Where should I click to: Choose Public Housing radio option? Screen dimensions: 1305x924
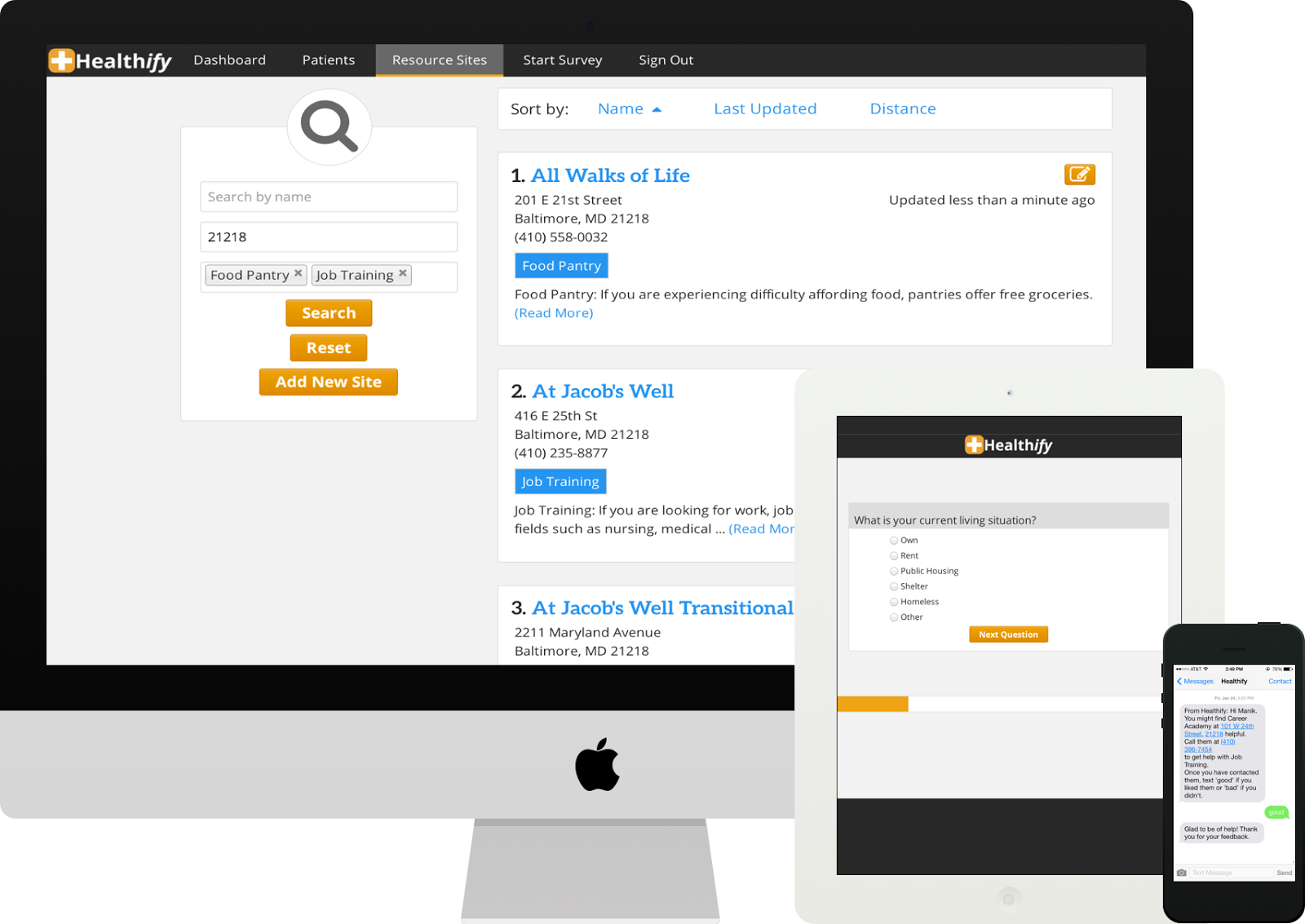click(x=894, y=571)
